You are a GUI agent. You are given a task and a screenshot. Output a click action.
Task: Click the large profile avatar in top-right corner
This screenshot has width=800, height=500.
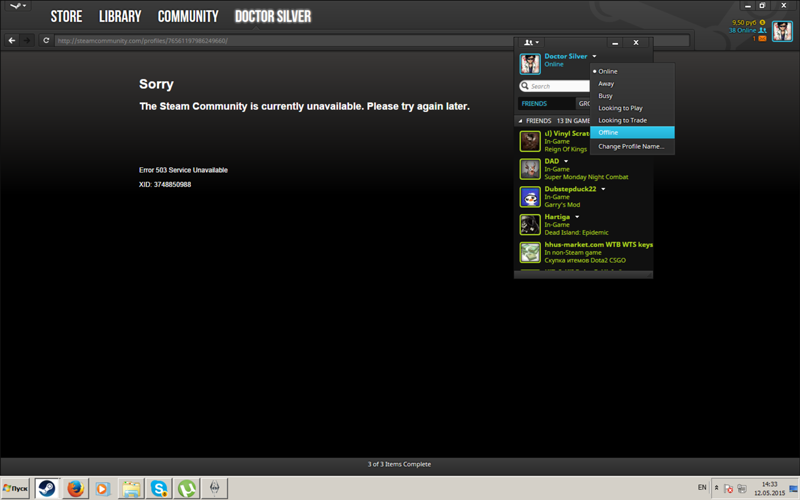pyautogui.click(x=782, y=31)
